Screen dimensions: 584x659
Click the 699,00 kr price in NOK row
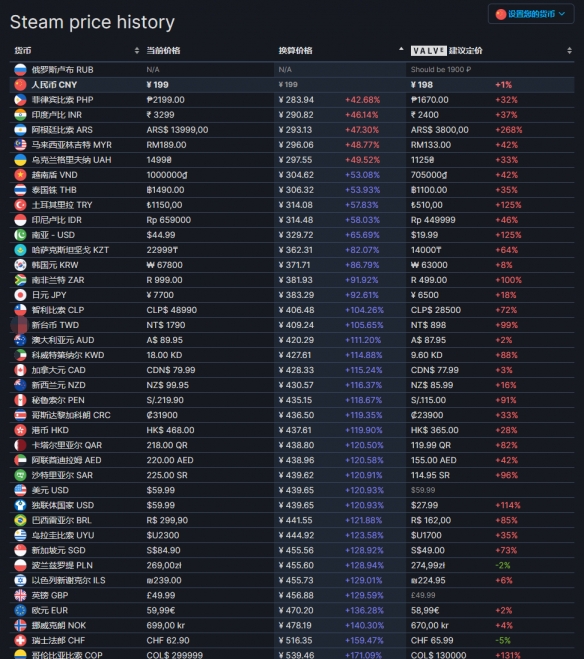click(166, 626)
